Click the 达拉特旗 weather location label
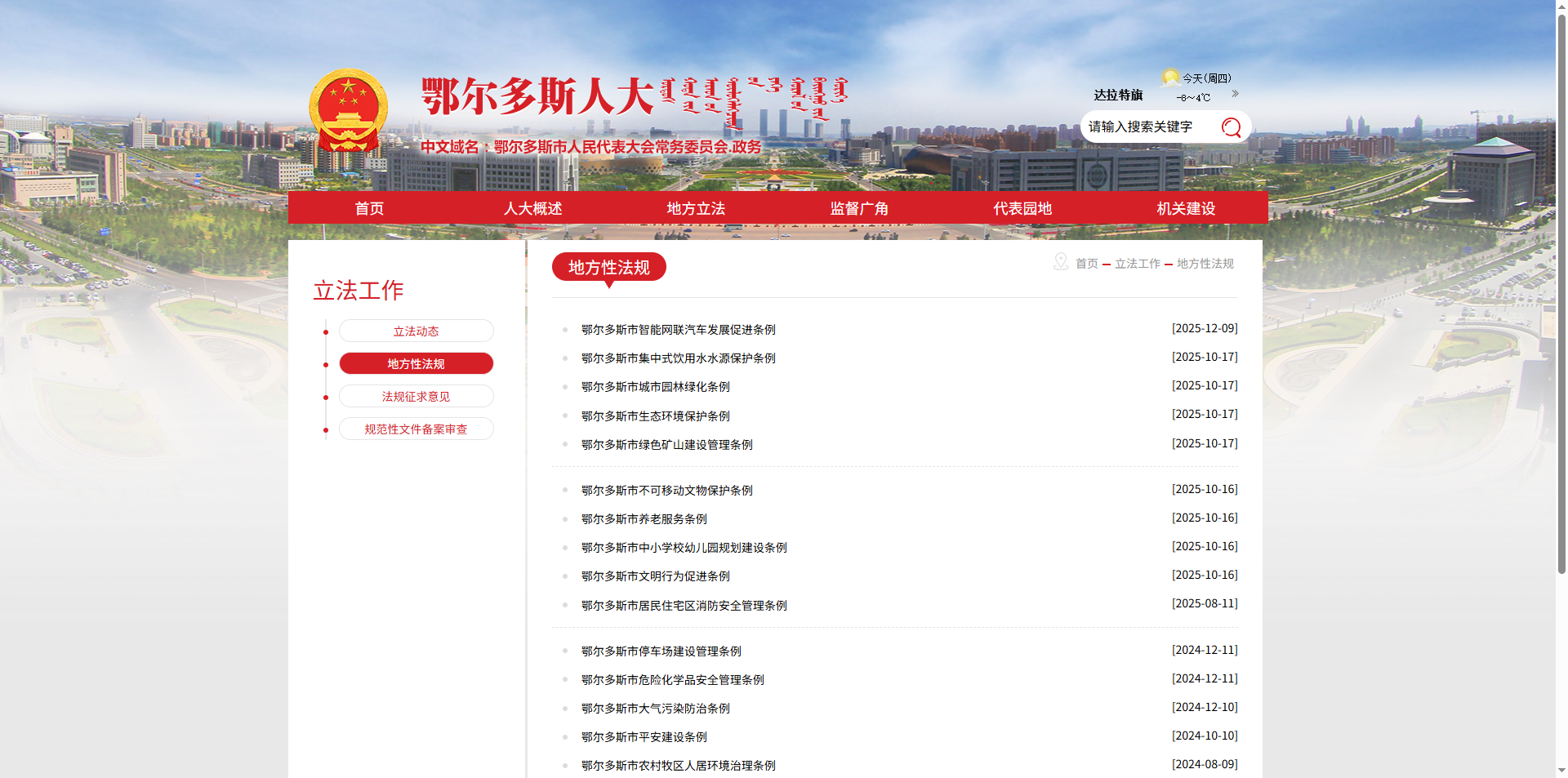Viewport: 1568px width, 778px height. tap(1118, 95)
